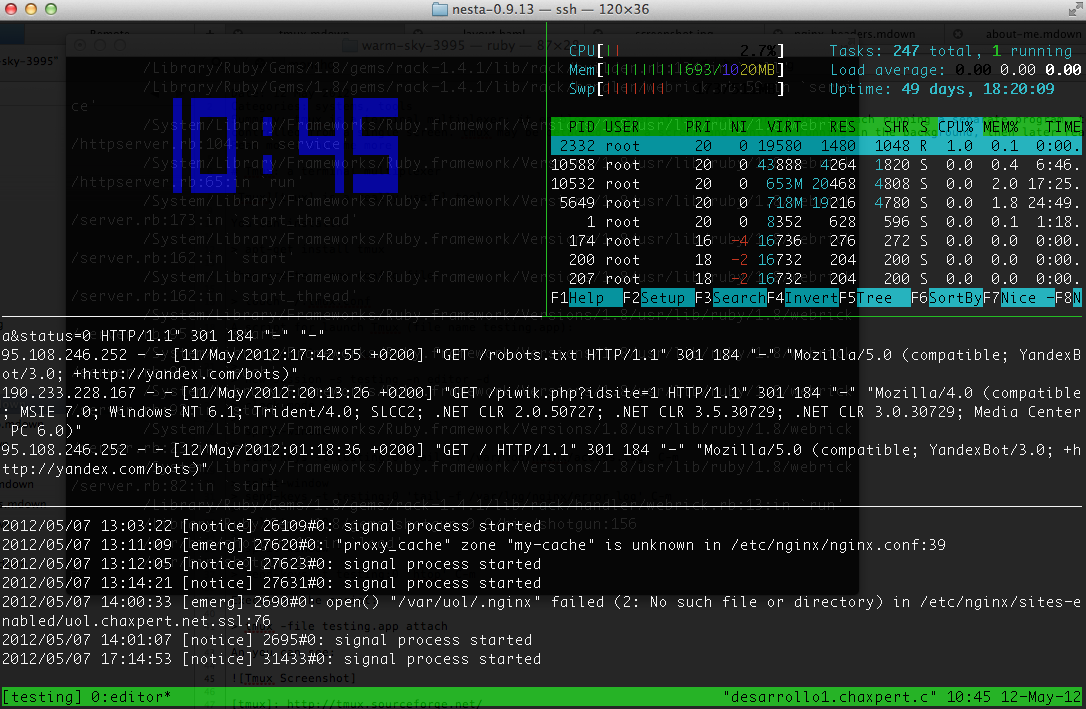The height and width of the screenshot is (709, 1086).
Task: Click the [testing] session name in status bar
Action: click(x=42, y=697)
